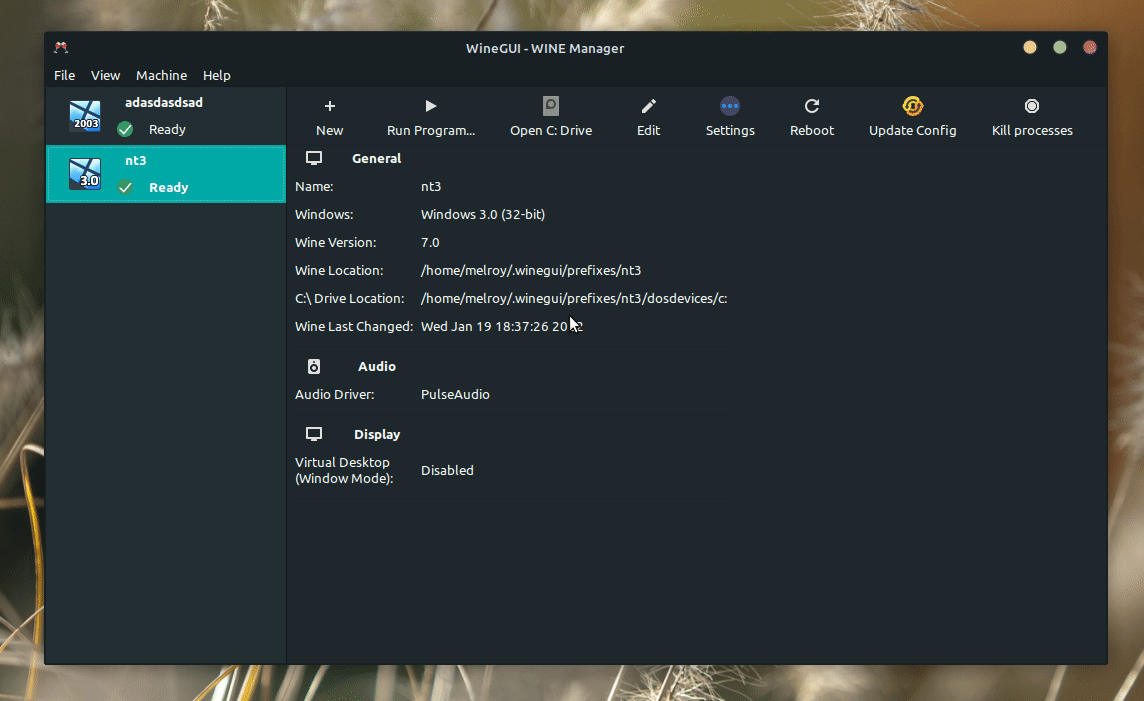
Task: Click the Windows 3.0 icon of nt3
Action: 85,174
